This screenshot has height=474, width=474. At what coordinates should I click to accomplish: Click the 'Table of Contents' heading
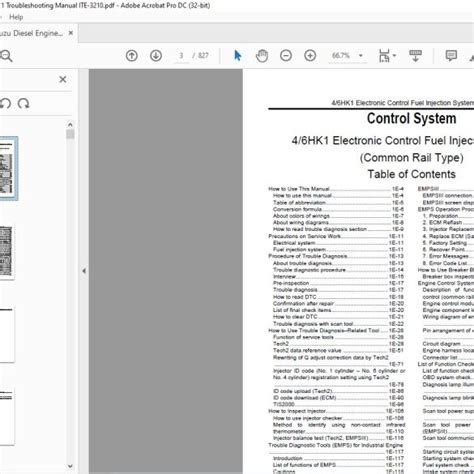[411, 174]
